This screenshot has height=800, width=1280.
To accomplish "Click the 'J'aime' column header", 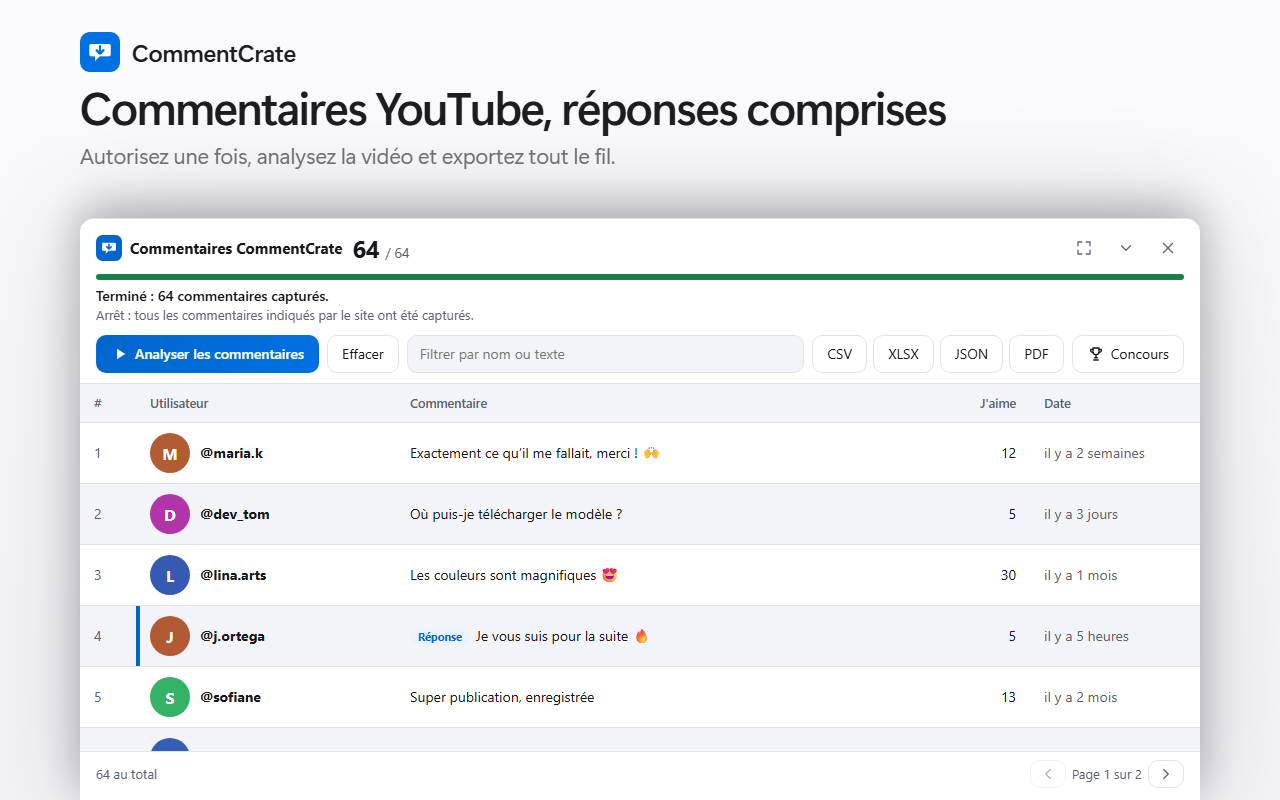I will [998, 403].
